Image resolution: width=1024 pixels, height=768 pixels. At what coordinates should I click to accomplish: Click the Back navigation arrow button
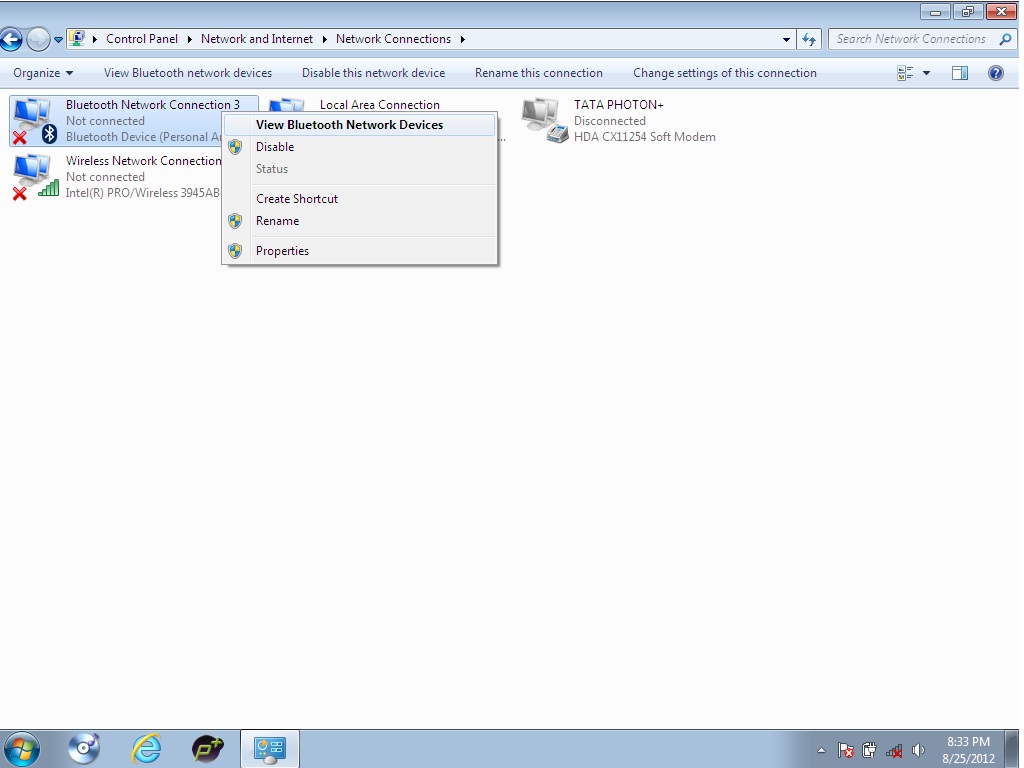tap(11, 40)
